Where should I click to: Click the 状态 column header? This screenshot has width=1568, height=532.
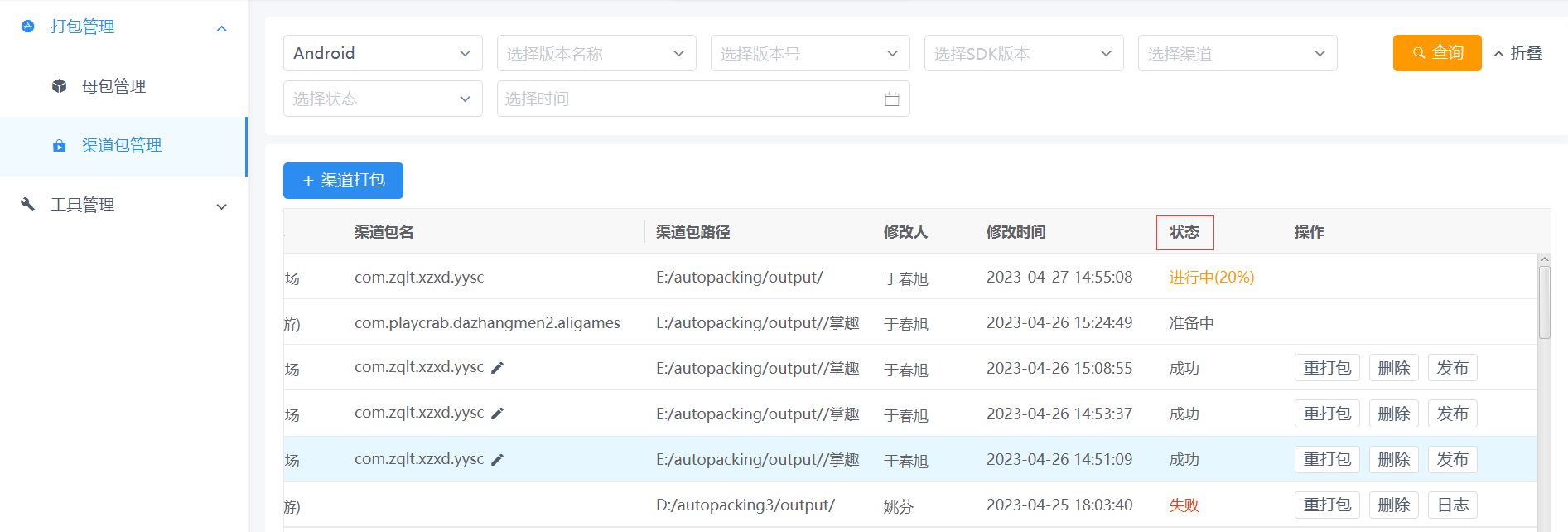point(1184,232)
